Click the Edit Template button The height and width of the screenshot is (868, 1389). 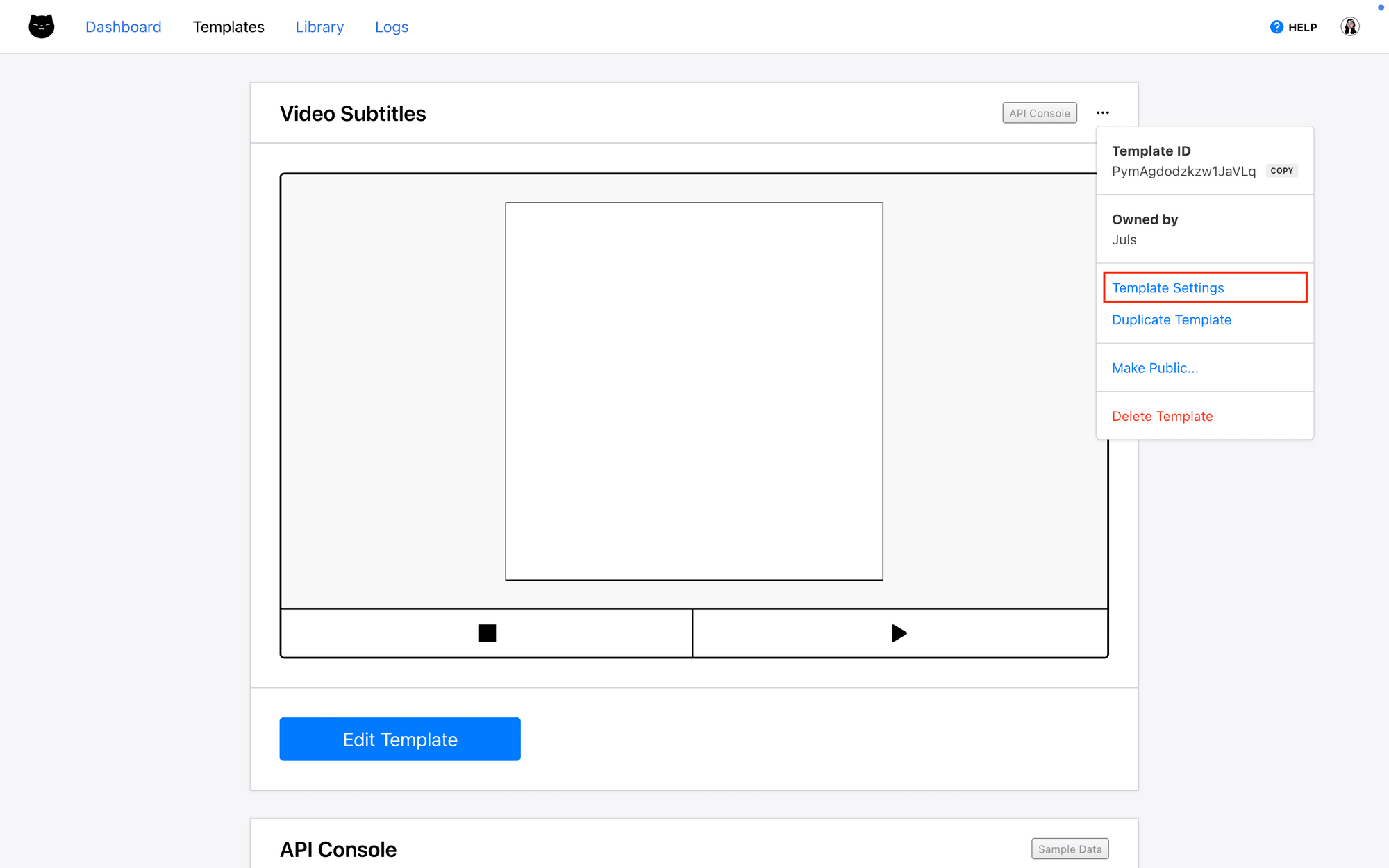(399, 739)
